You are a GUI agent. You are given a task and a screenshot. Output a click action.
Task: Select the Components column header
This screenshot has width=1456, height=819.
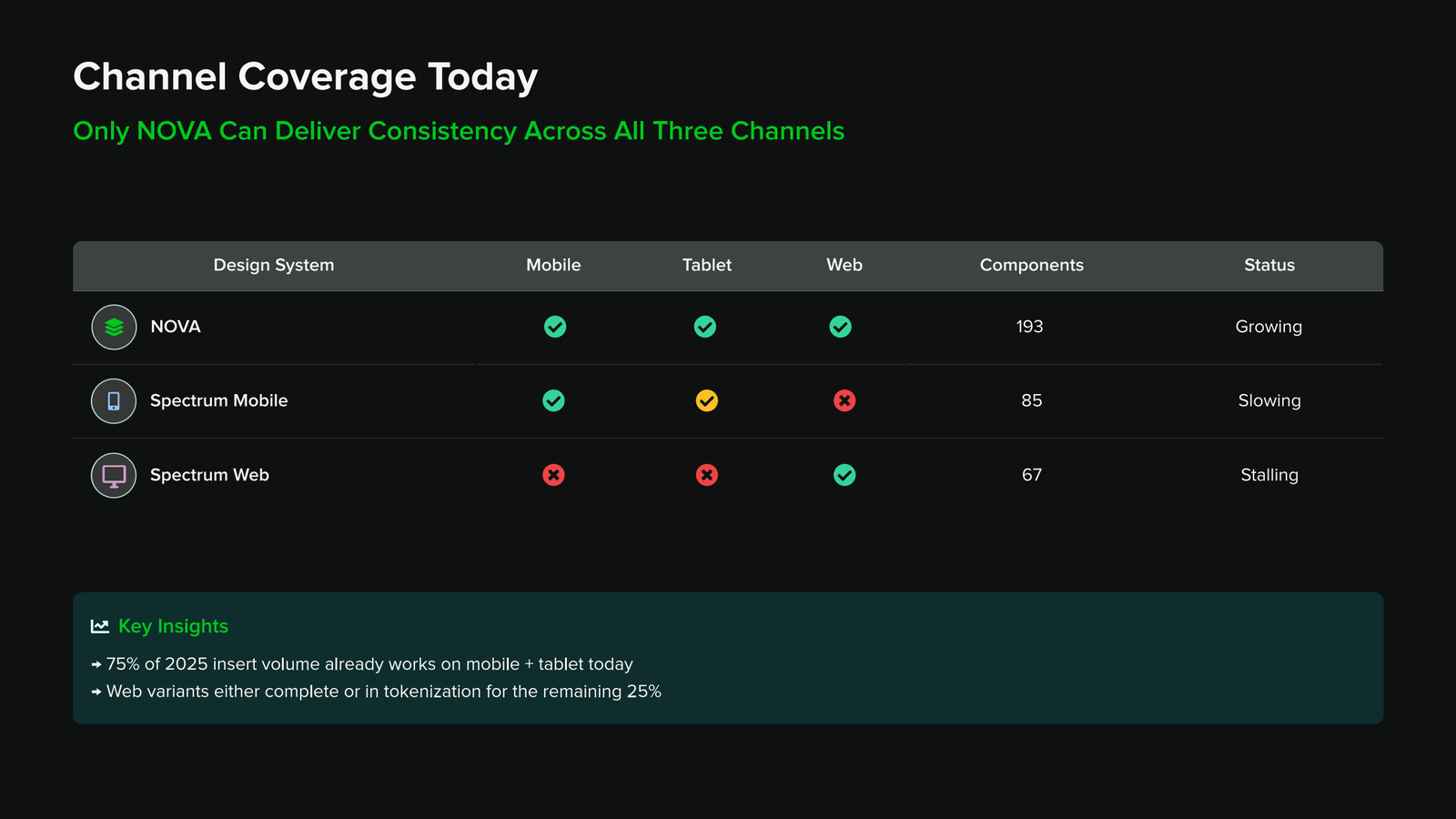click(1032, 265)
